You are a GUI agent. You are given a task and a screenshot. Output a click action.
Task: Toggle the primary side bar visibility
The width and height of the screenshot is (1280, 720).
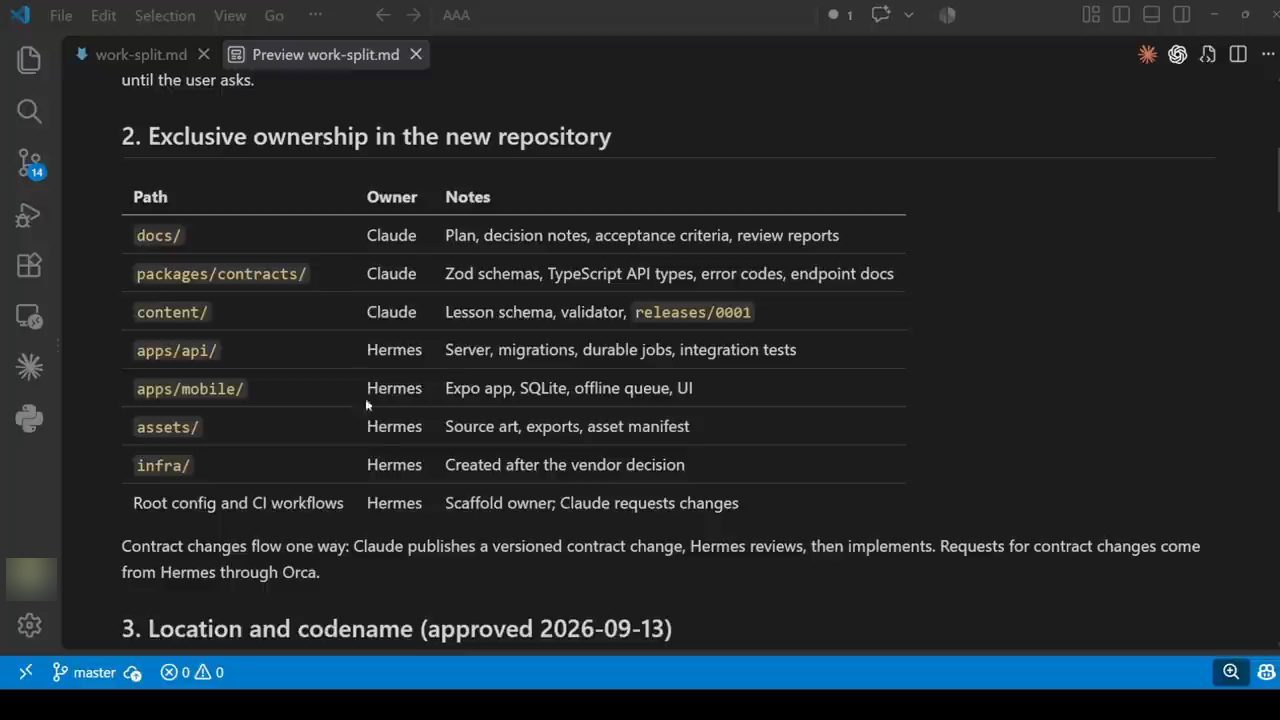1121,15
